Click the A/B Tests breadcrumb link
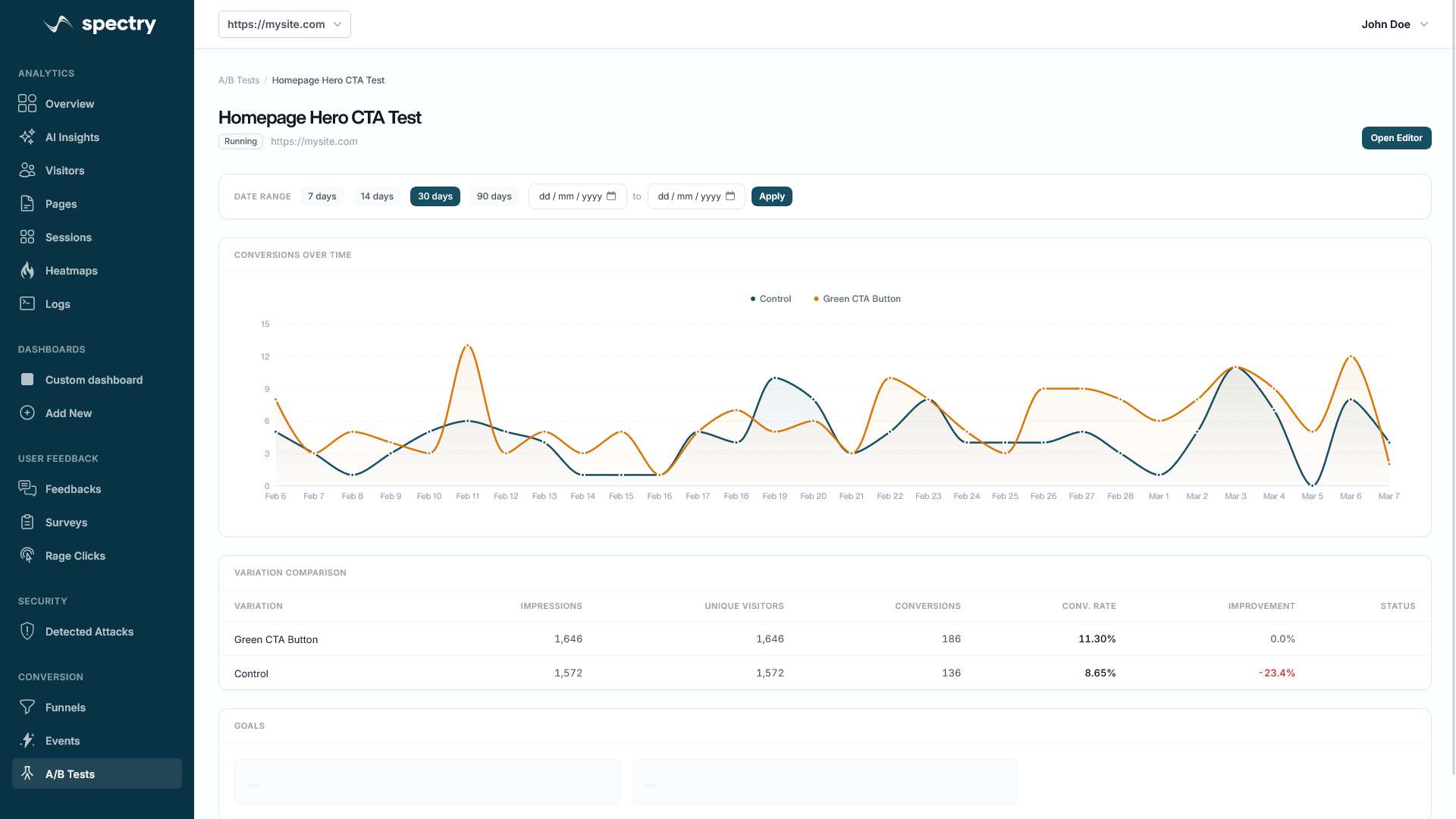 pyautogui.click(x=238, y=80)
